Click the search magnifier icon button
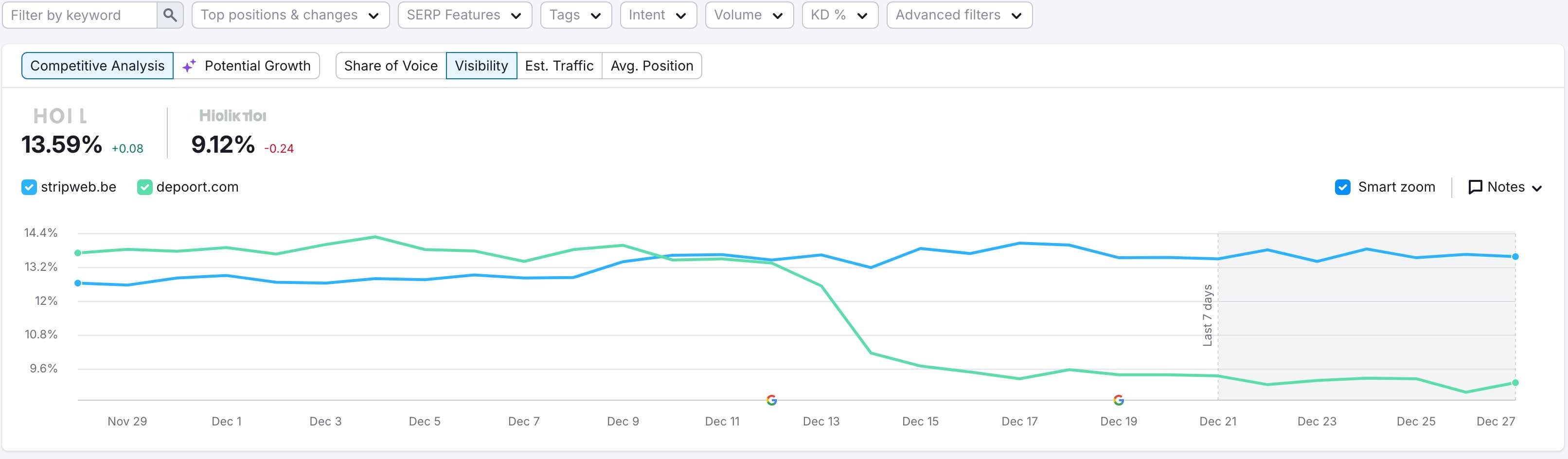The width and height of the screenshot is (1568, 459). pos(170,15)
